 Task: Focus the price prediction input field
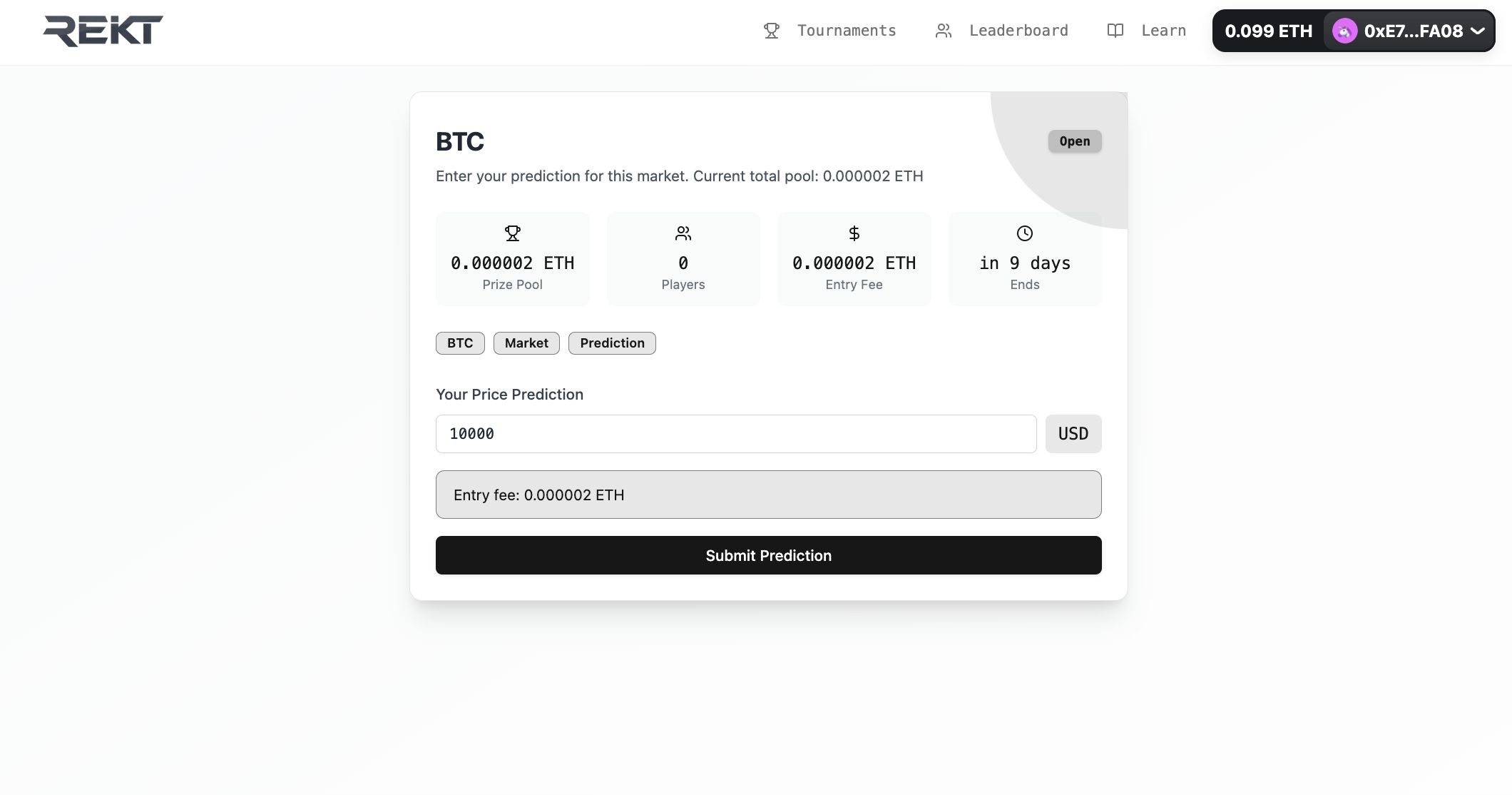(x=736, y=434)
